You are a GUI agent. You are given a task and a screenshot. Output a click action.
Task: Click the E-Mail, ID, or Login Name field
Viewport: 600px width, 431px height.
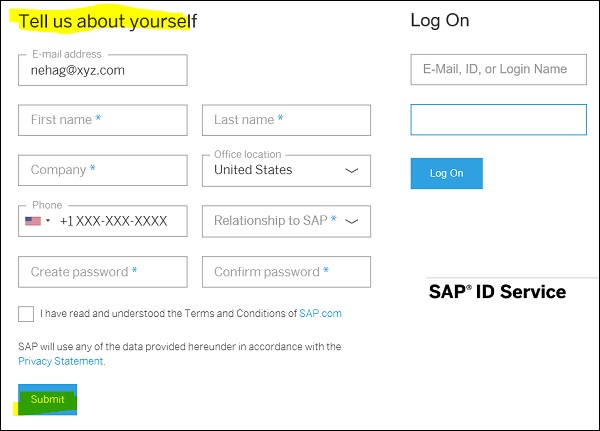pyautogui.click(x=498, y=69)
